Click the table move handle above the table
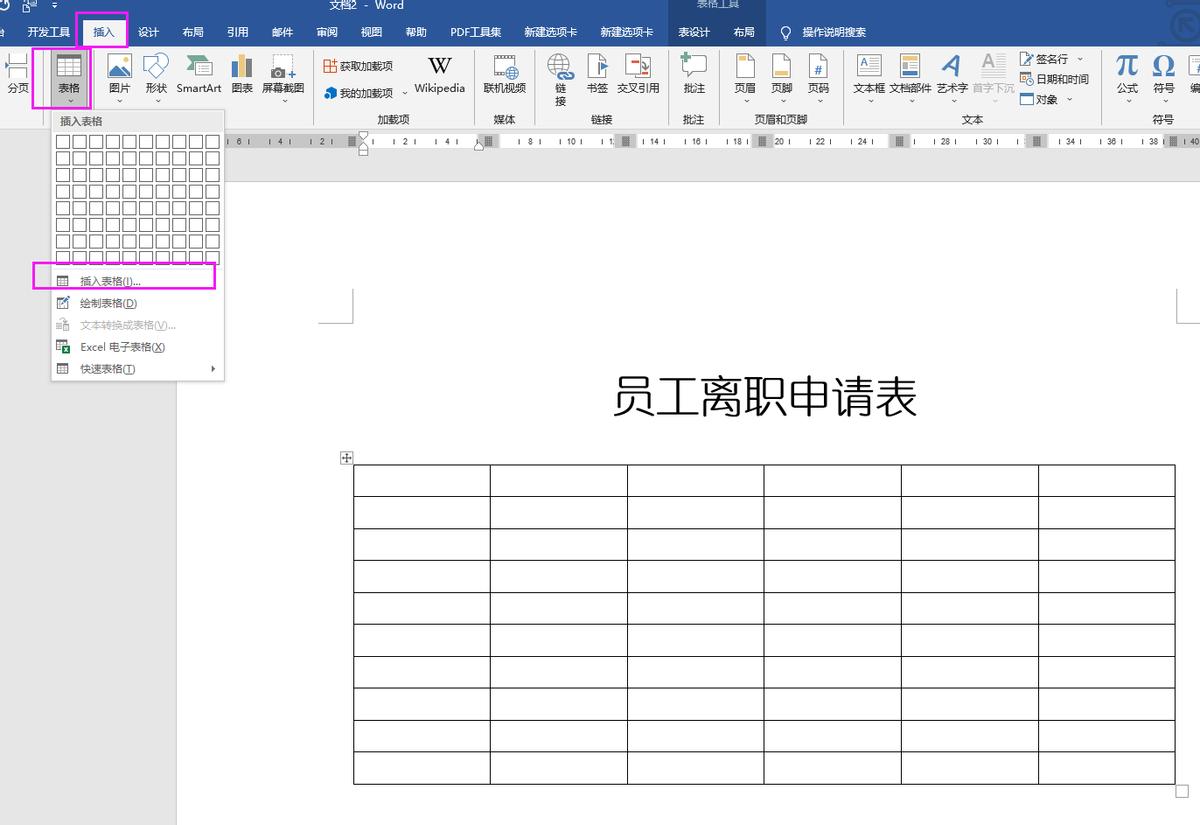The width and height of the screenshot is (1200, 825). [x=347, y=457]
